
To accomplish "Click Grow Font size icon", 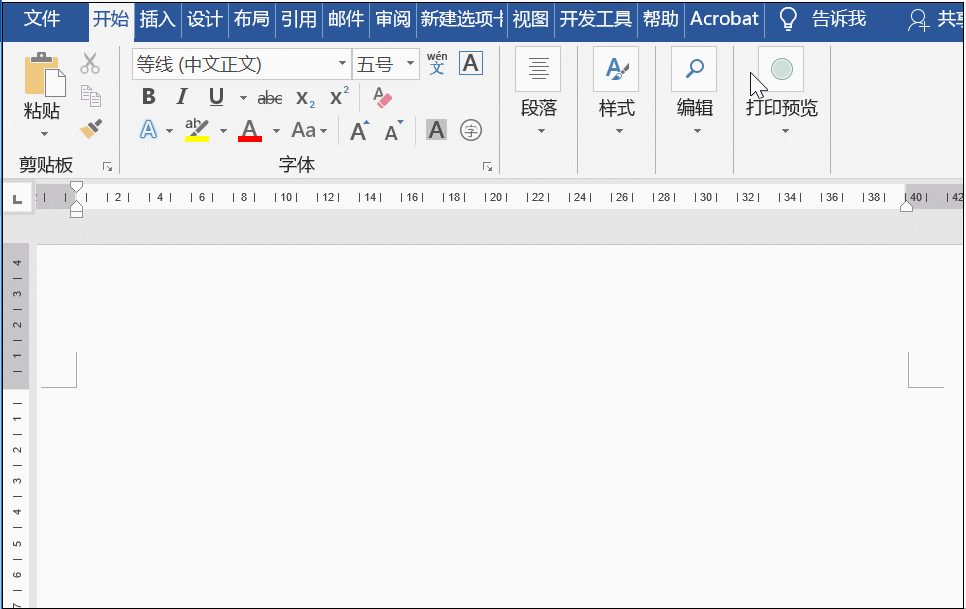I will click(x=359, y=130).
